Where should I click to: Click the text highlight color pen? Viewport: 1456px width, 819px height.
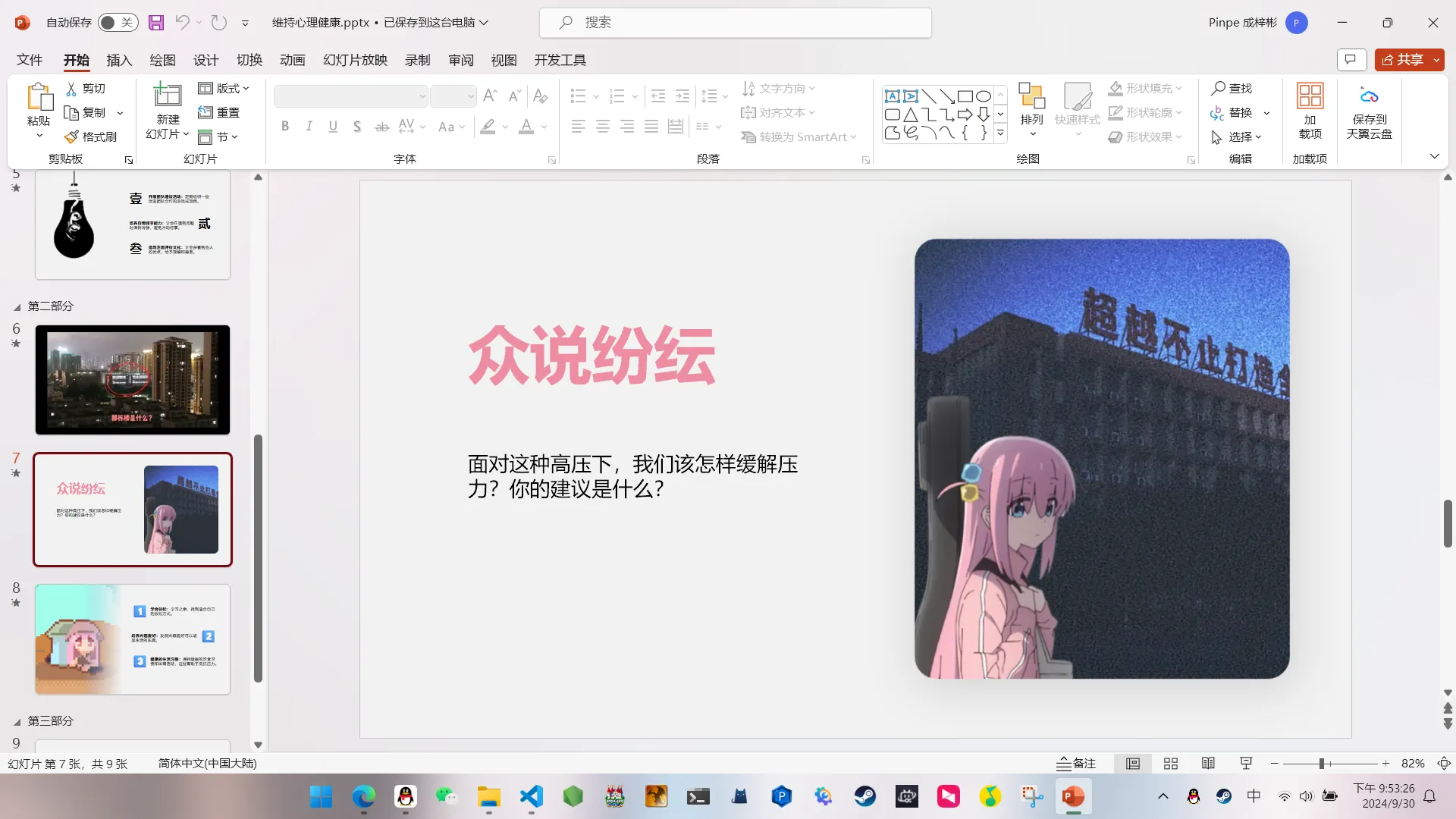coord(488,127)
